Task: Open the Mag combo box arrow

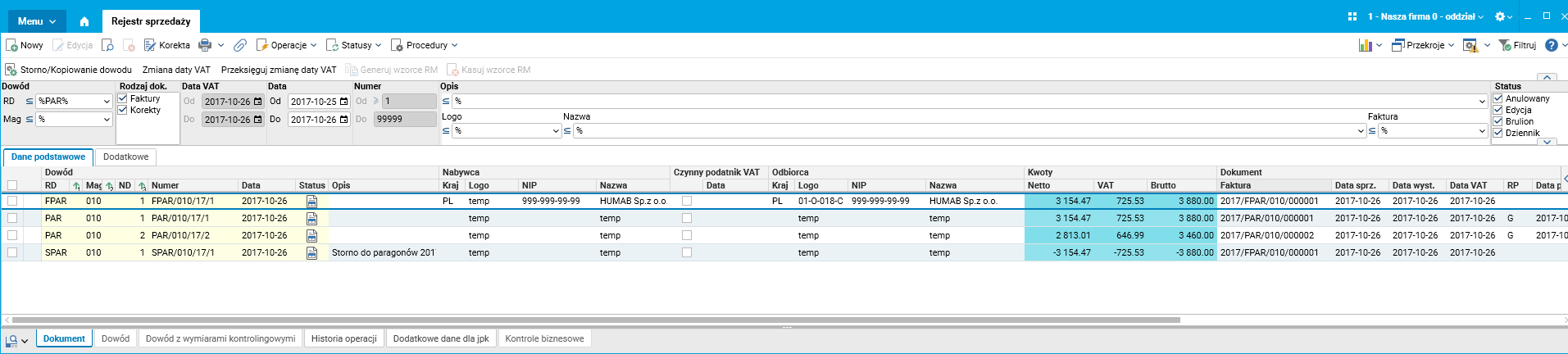Action: (107, 120)
